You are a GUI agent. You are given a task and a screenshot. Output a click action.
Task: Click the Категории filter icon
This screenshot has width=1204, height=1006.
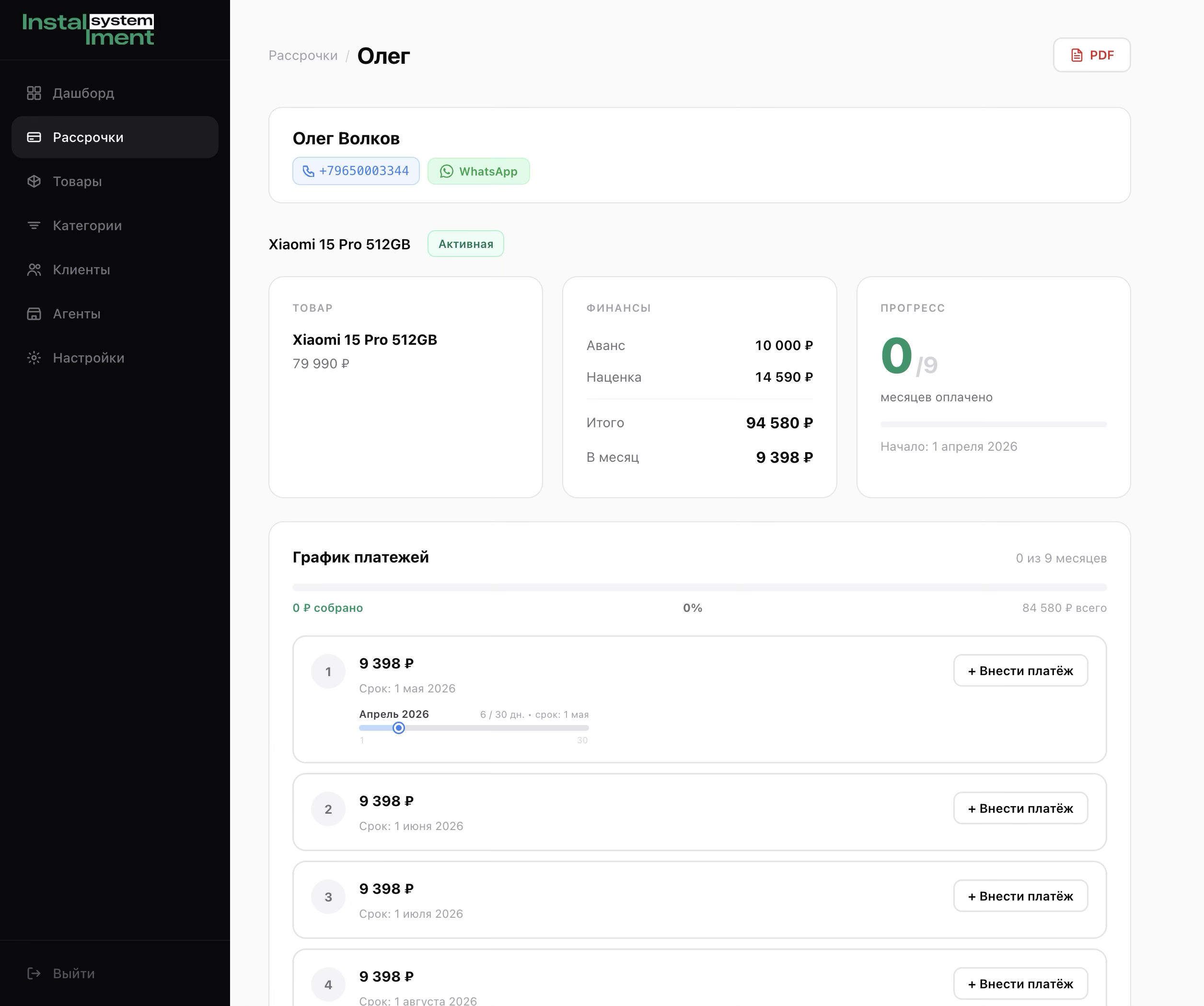coord(34,225)
